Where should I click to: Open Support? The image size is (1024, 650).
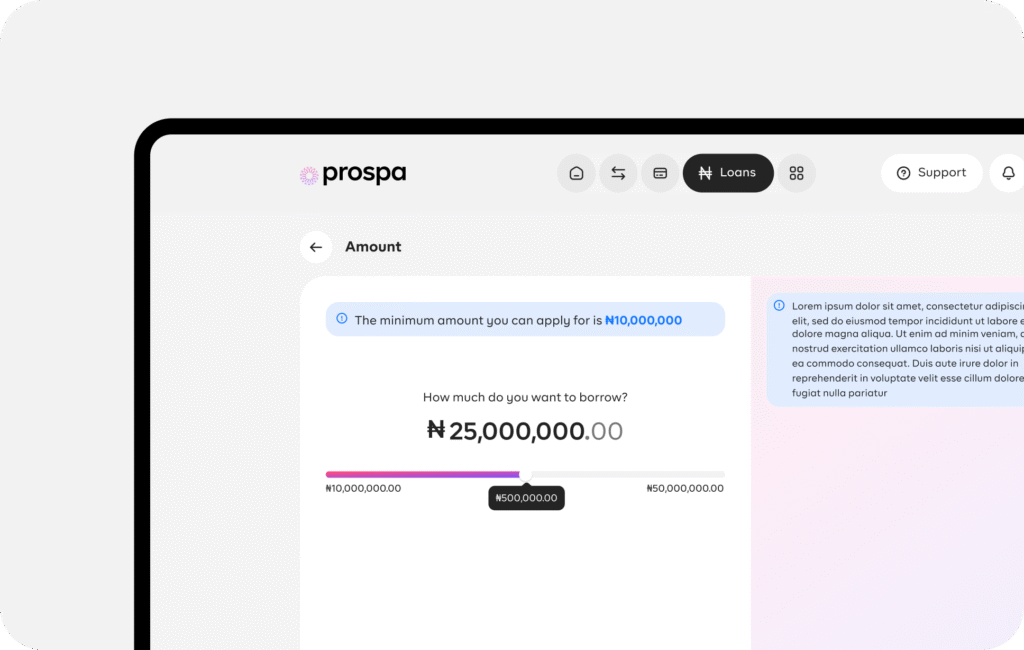tap(932, 173)
